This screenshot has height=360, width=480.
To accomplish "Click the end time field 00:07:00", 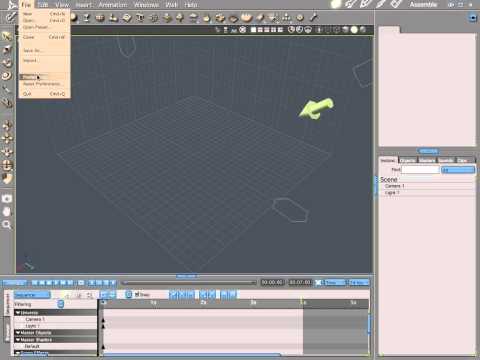I will pyautogui.click(x=300, y=282).
